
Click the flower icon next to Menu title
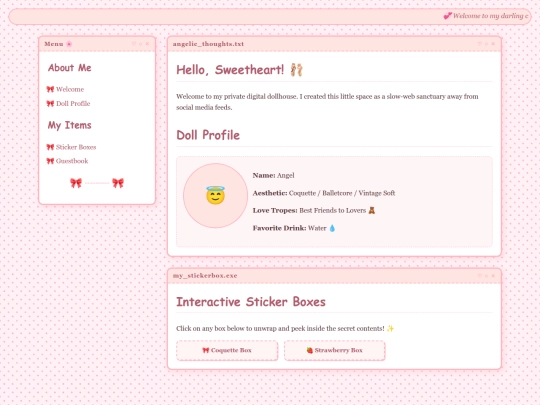[x=69, y=44]
